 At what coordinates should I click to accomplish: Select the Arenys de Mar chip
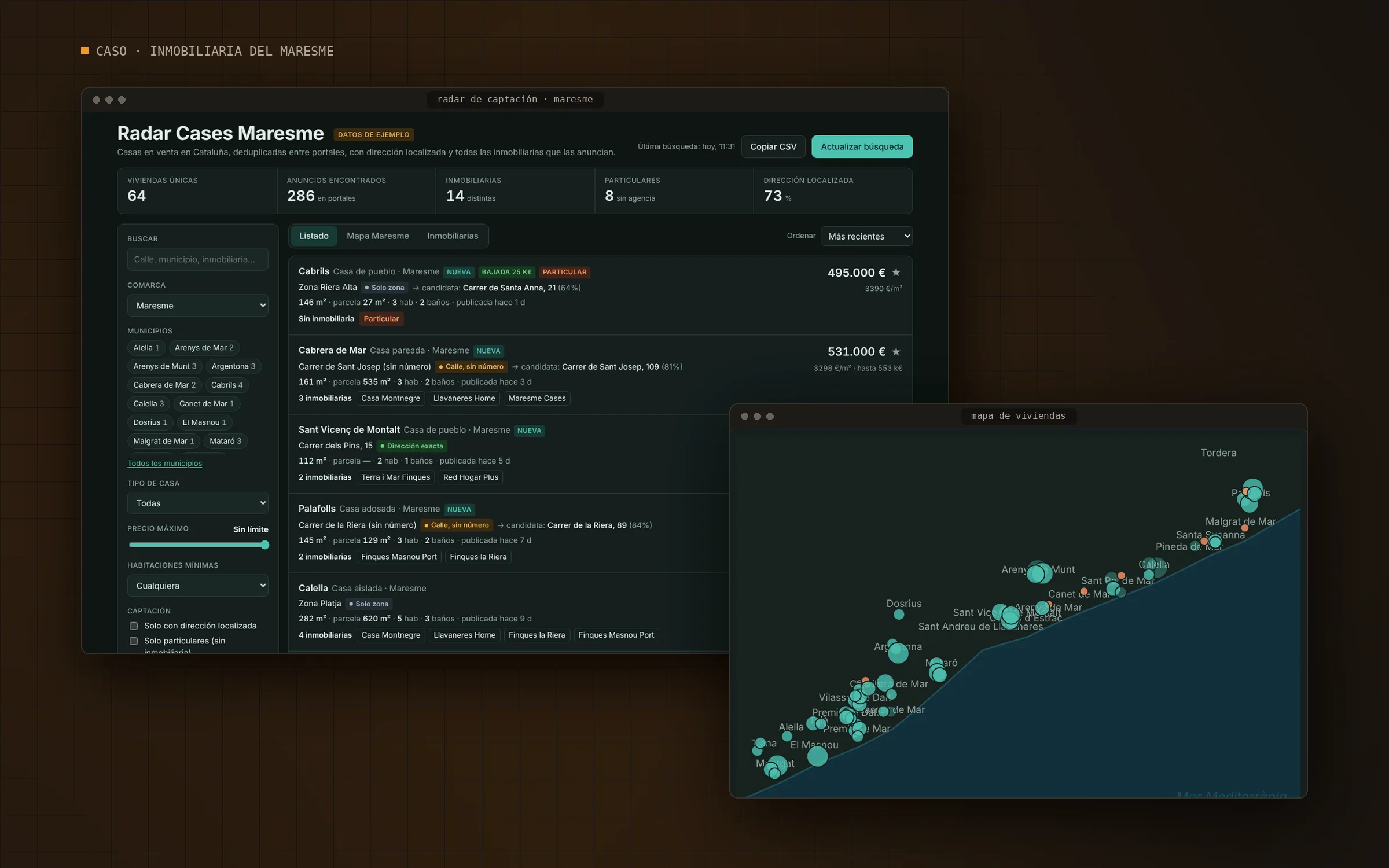pyautogui.click(x=204, y=347)
